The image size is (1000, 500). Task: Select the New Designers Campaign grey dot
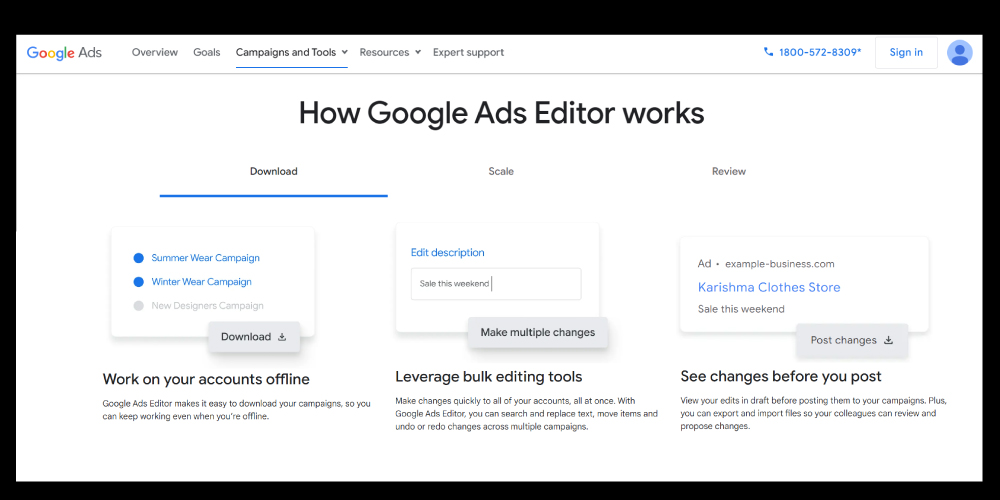(138, 305)
